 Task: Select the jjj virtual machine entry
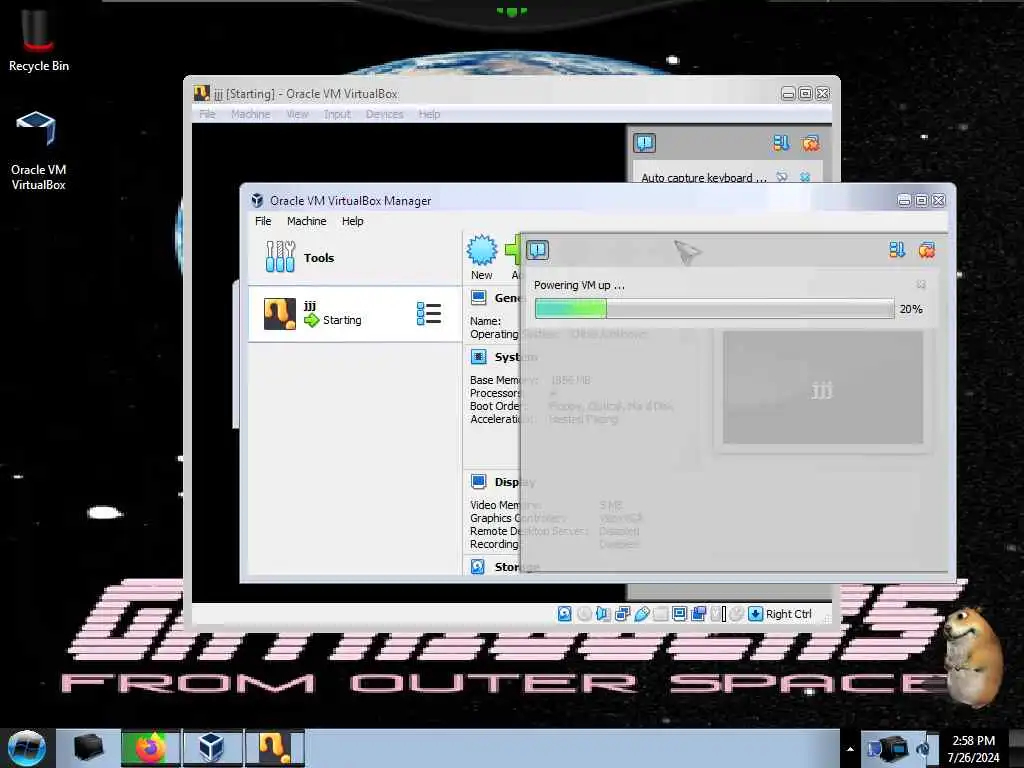[355, 314]
